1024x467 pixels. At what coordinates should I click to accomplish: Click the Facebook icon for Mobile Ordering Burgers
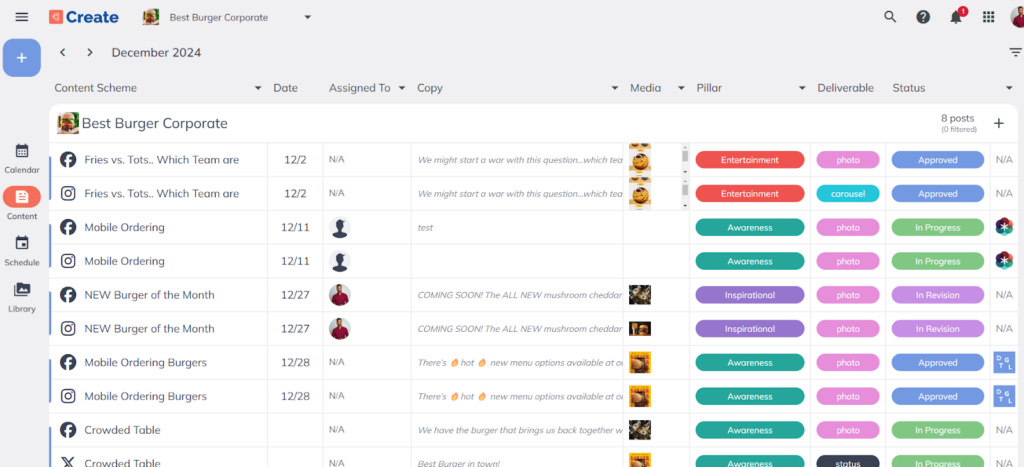(x=68, y=362)
